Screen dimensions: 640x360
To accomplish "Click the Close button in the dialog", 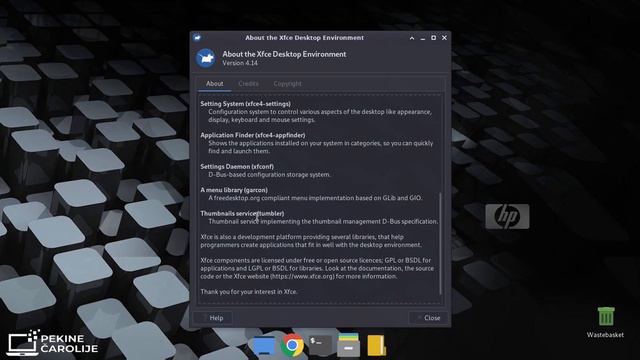I will coord(428,318).
